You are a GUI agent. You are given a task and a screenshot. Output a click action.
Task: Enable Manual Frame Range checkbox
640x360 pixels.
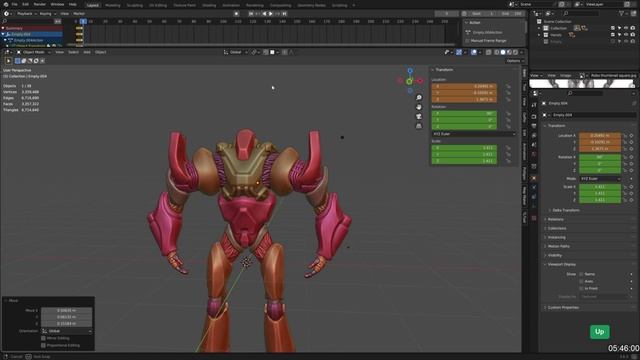(467, 41)
